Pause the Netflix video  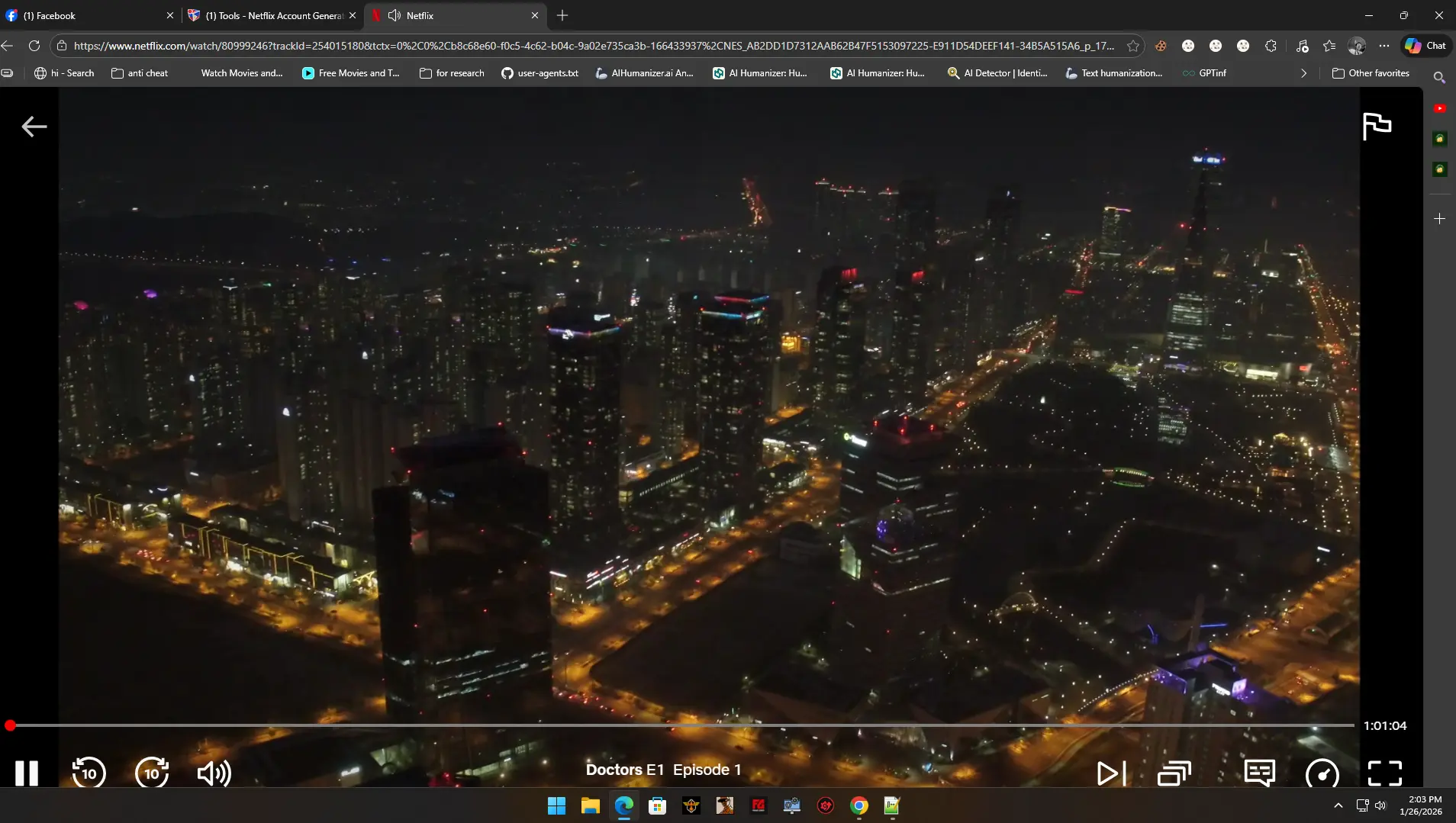[x=27, y=773]
